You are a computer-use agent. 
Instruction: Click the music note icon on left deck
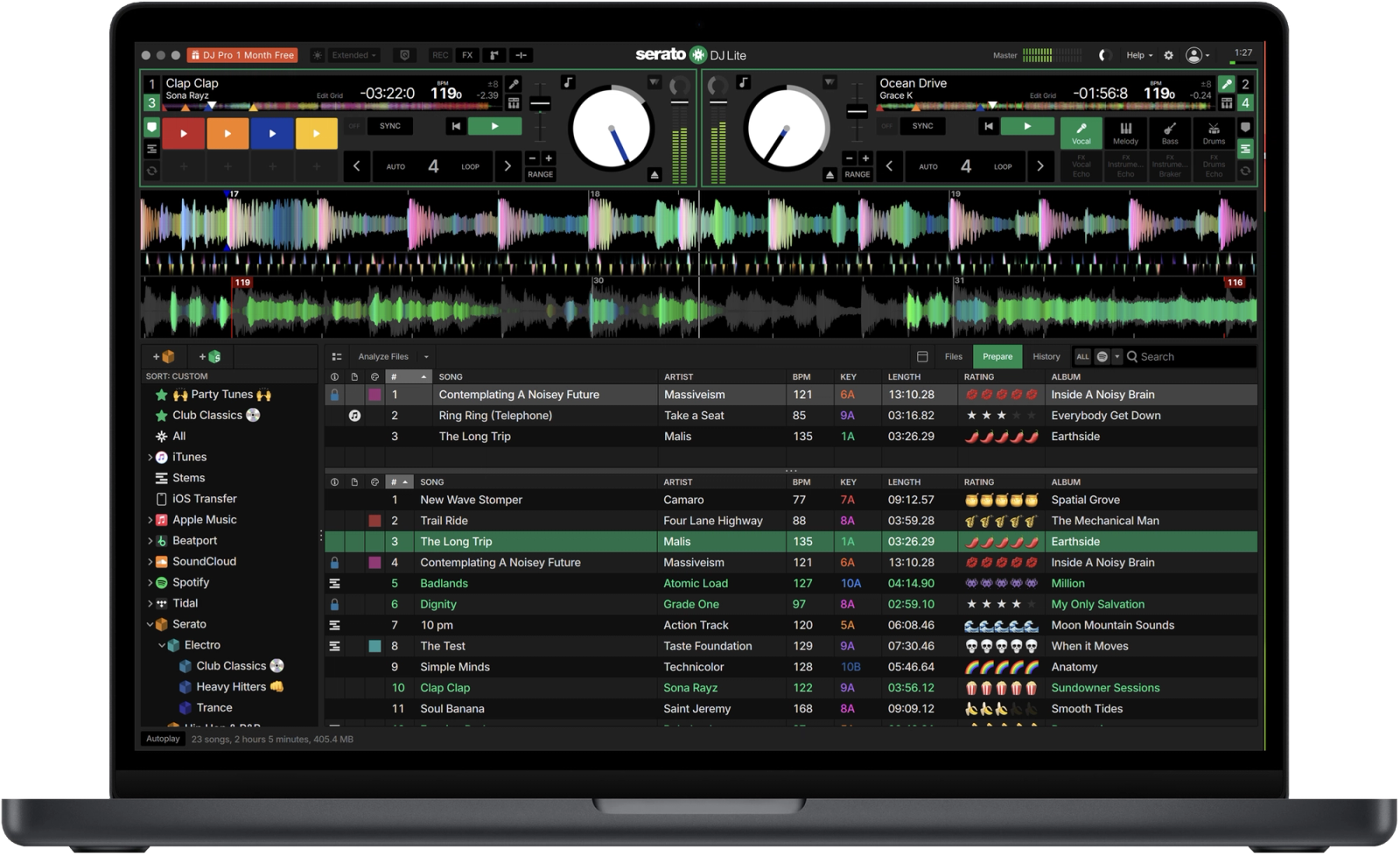(x=569, y=82)
